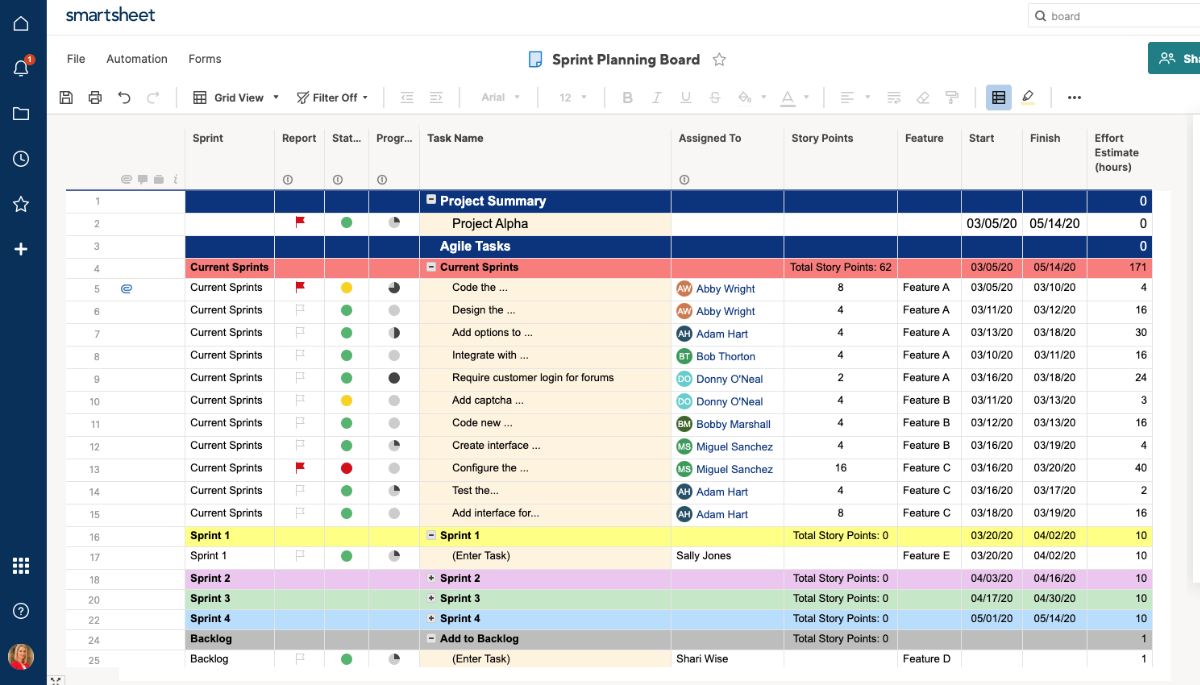Open the font size 12 dropdown
The width and height of the screenshot is (1200, 685).
pyautogui.click(x=572, y=98)
